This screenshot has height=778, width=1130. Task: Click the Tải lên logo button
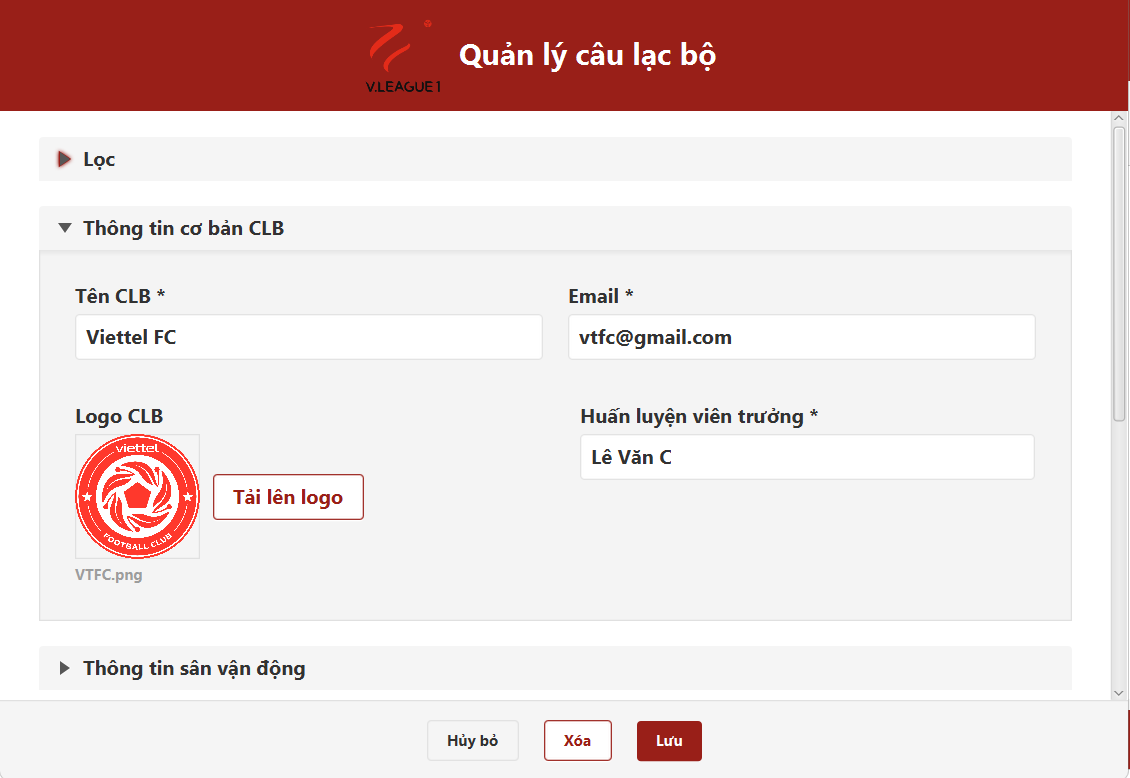coord(288,496)
